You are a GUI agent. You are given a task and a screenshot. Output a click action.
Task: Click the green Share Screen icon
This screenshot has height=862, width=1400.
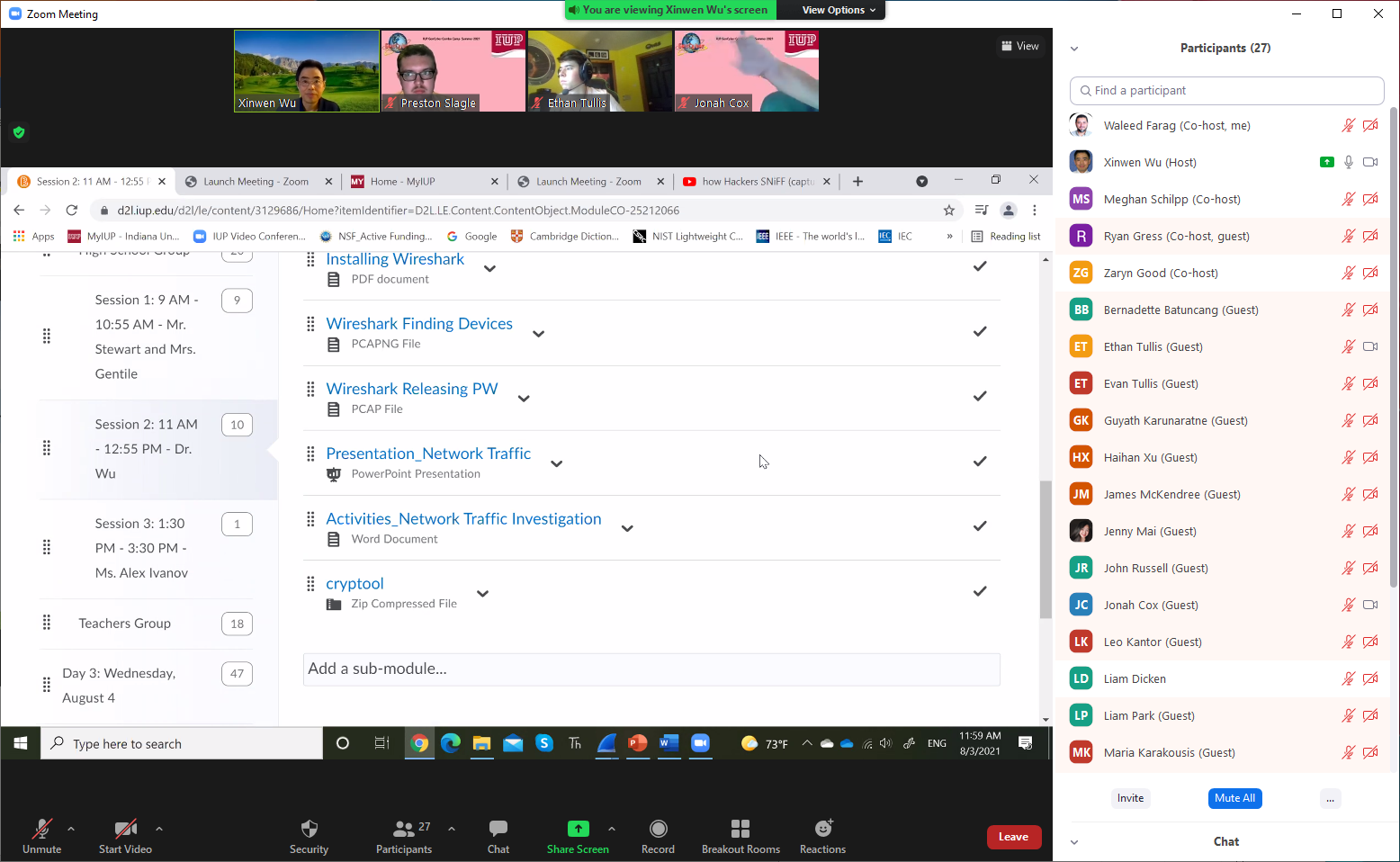(x=579, y=829)
